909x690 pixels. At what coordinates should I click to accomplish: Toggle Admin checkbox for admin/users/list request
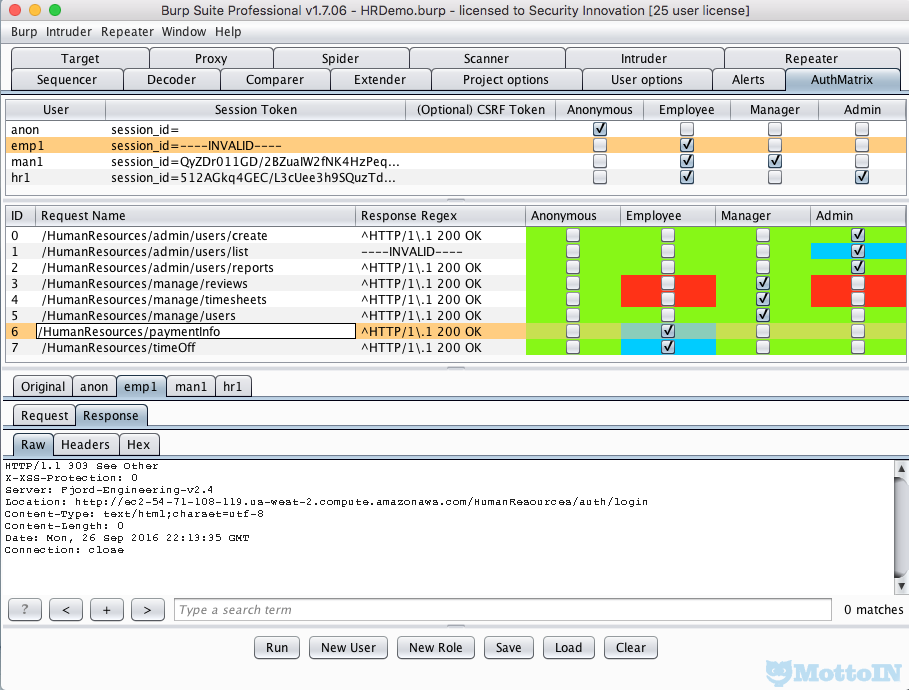[858, 251]
